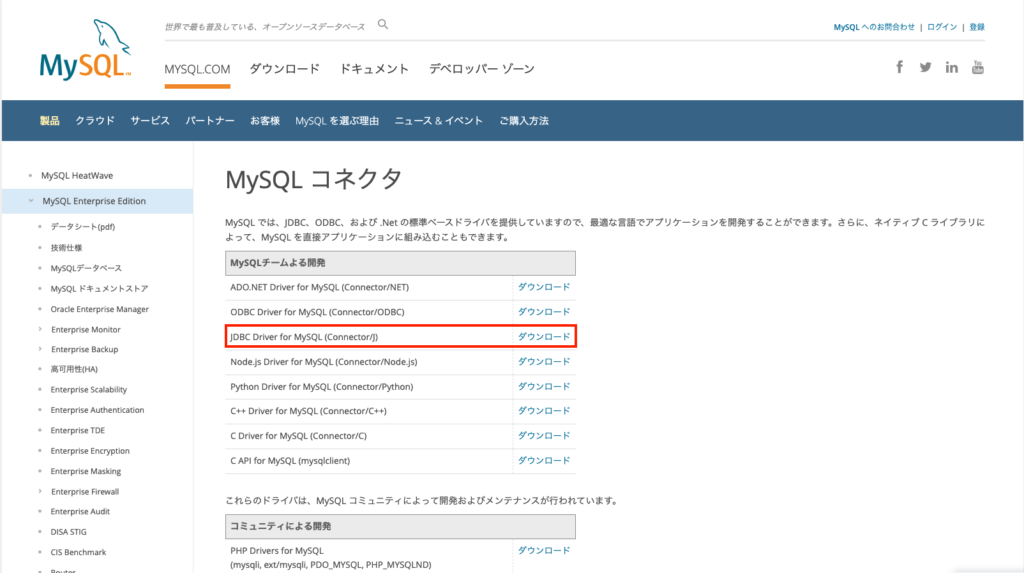Select the デベロッパー ゾーン tab

tap(482, 69)
